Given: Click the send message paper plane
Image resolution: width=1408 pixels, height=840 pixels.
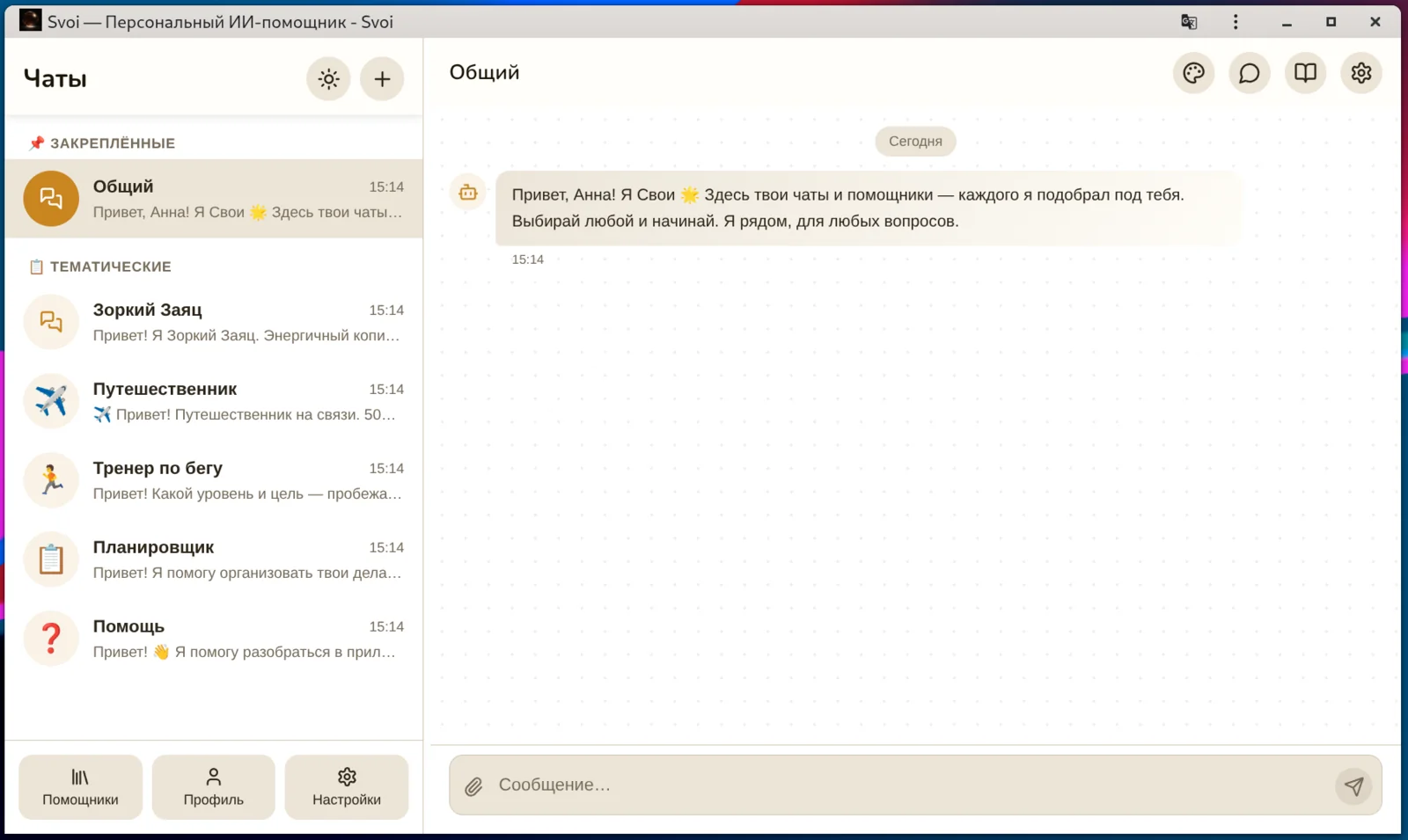Looking at the screenshot, I should coord(1353,785).
